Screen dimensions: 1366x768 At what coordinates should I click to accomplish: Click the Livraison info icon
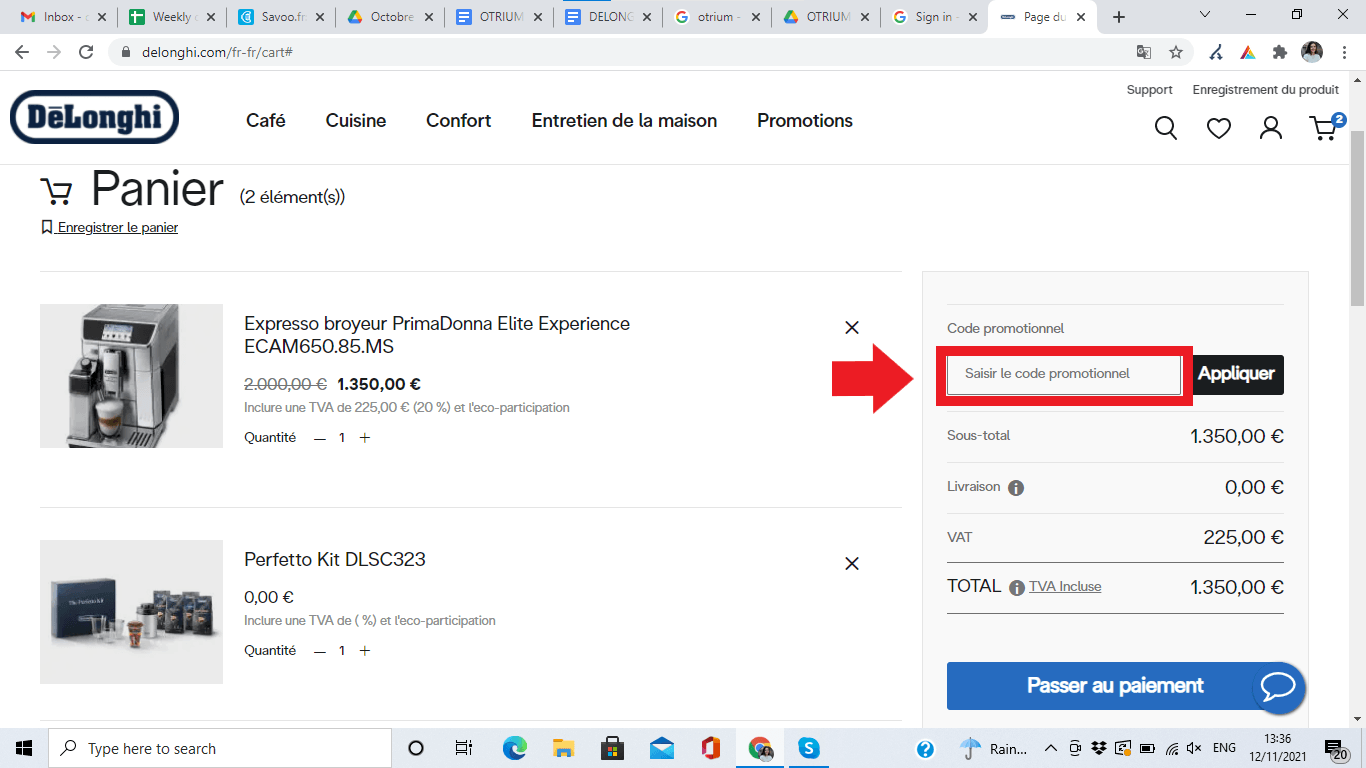(x=1016, y=488)
